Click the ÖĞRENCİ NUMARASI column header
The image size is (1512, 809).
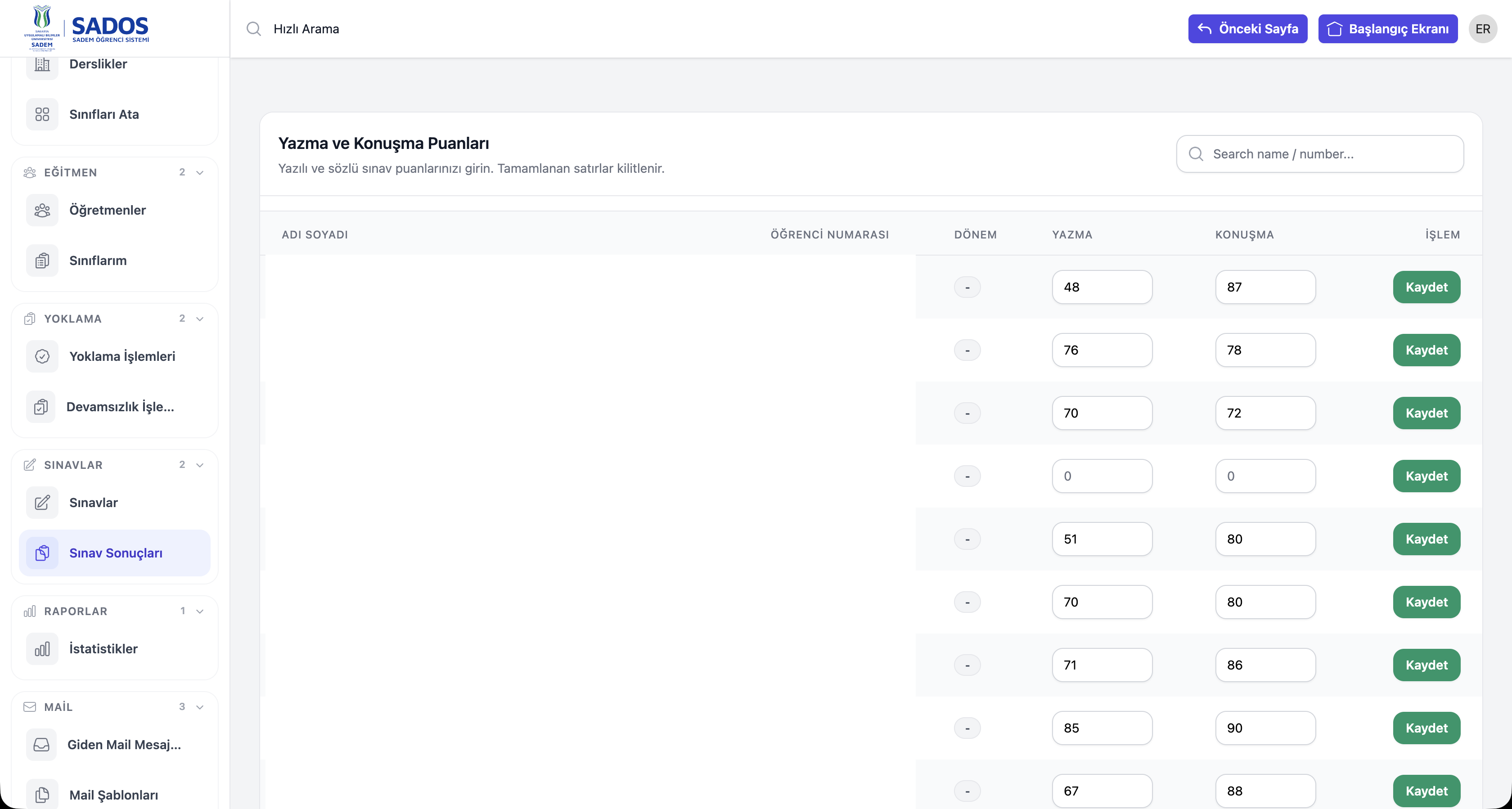(x=829, y=235)
